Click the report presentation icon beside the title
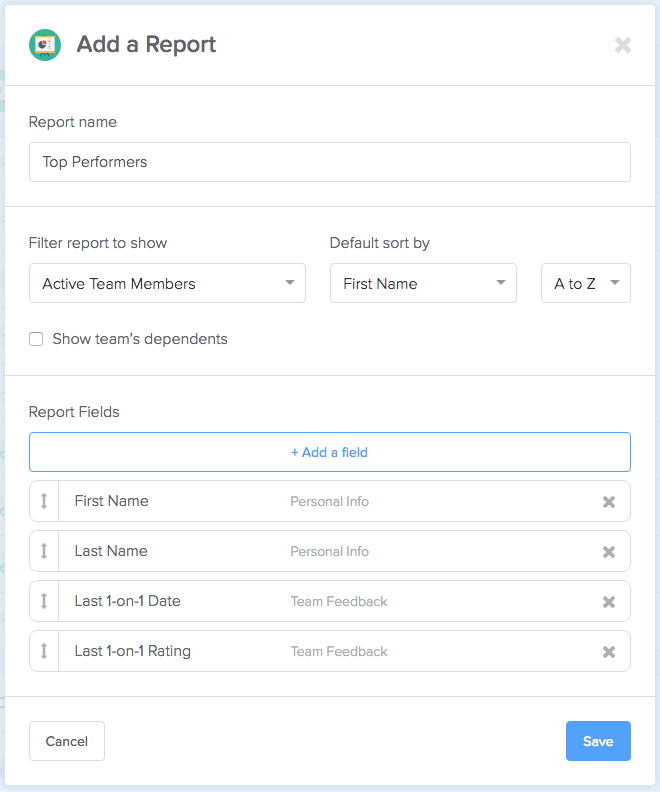The width and height of the screenshot is (660, 792). [45, 45]
